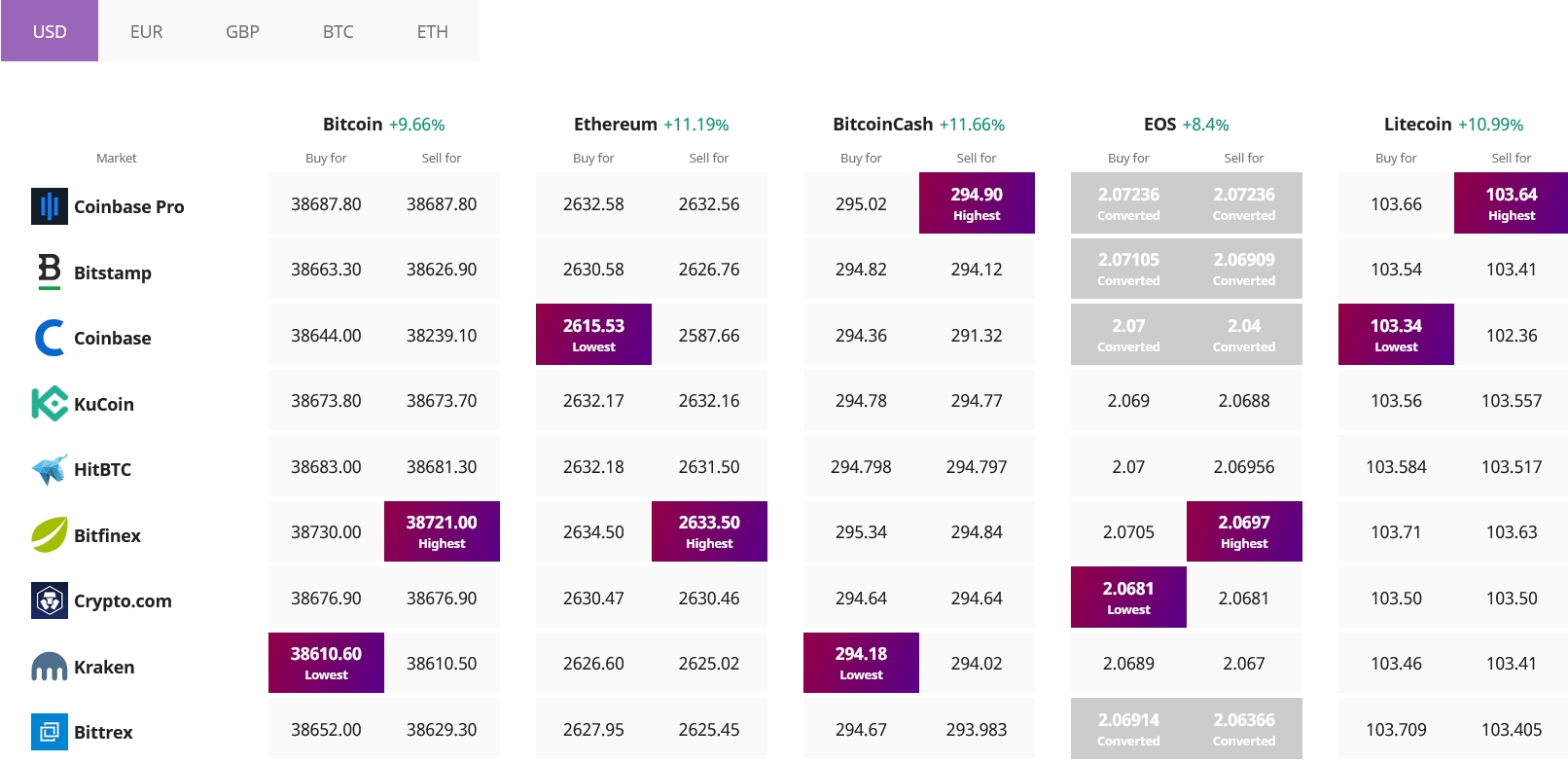This screenshot has height=763, width=1568.
Task: Open the Bitstamp market name
Action: pos(113,272)
